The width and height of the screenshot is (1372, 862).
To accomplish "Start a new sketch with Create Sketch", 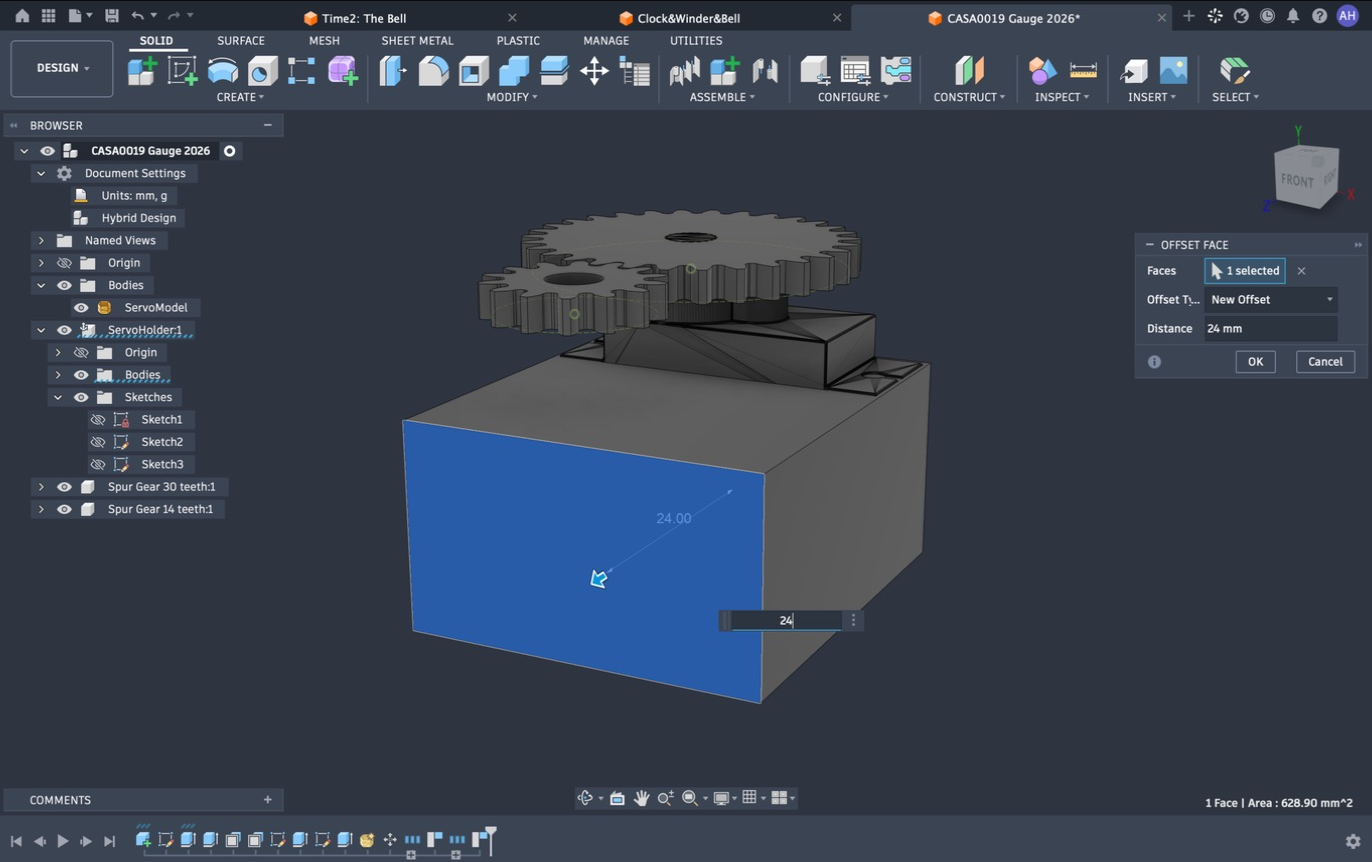I will click(182, 71).
